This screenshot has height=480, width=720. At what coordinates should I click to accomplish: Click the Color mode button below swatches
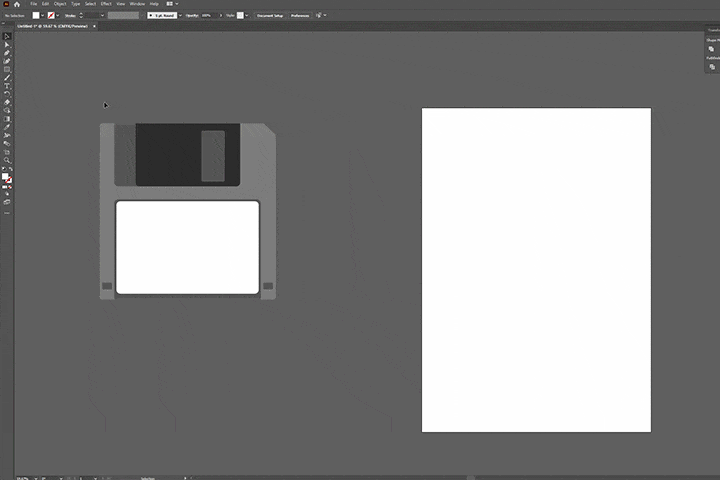(x=4, y=187)
